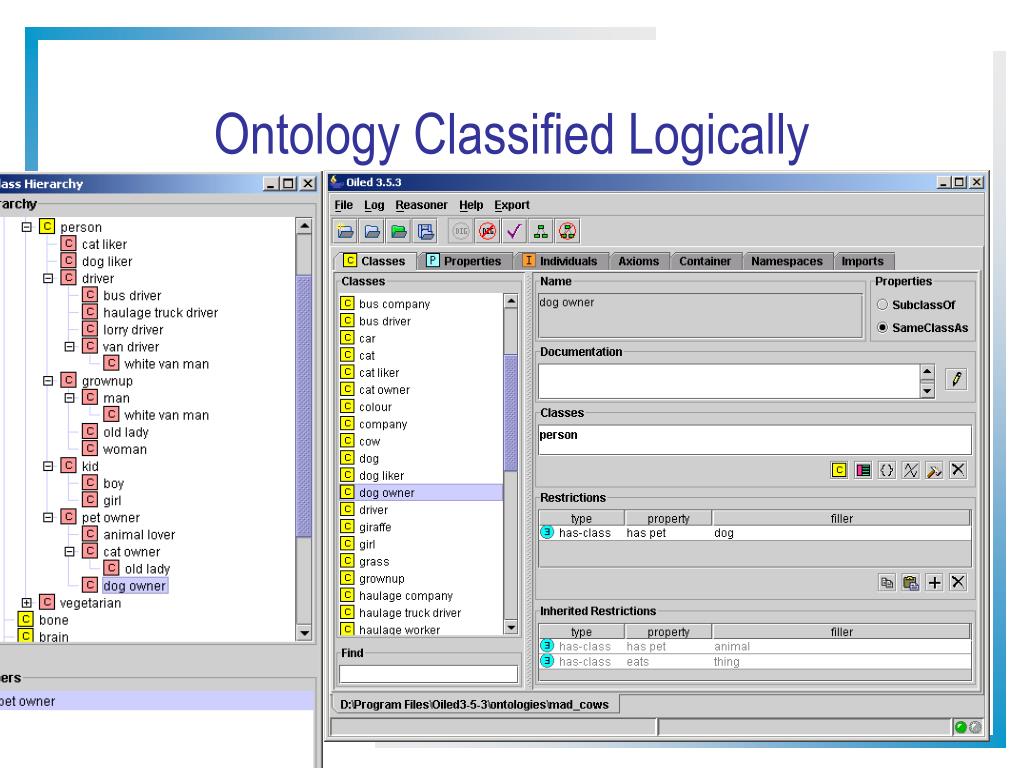Click the green hierarchy classify icon
Viewport: 1024px width, 768px height.
[x=541, y=231]
